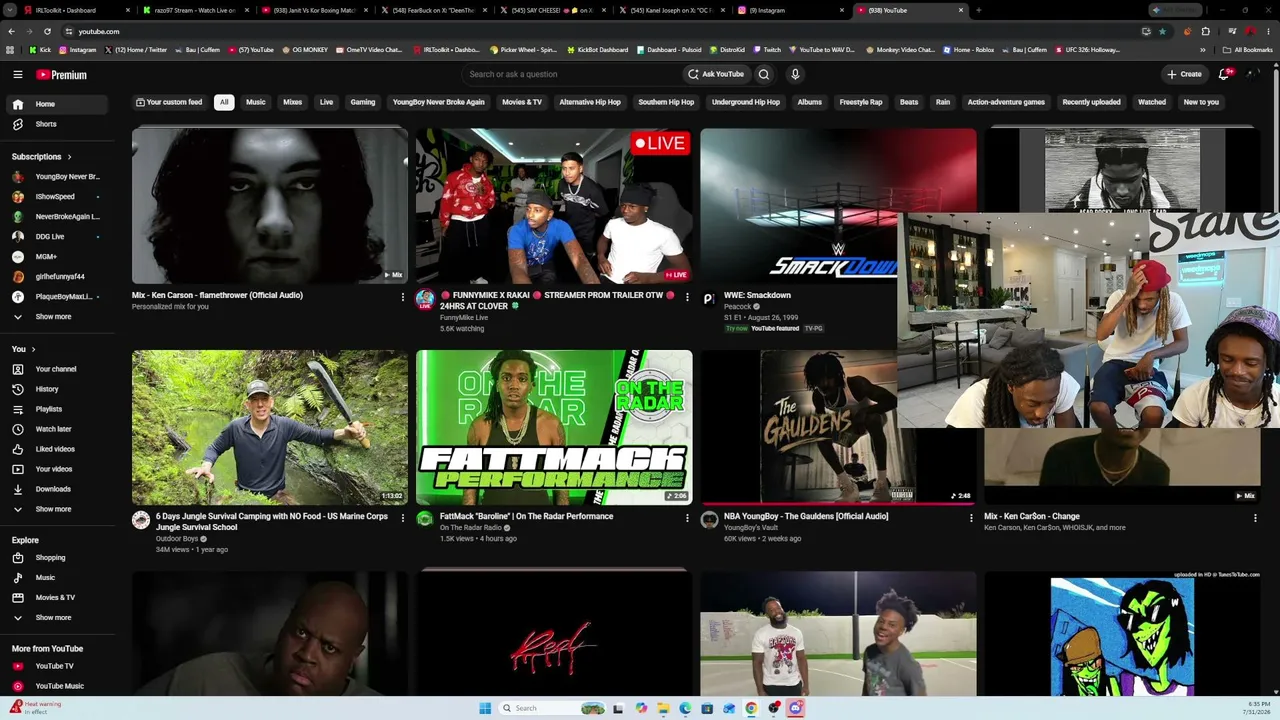Switch to the Instagram browser tab
Viewport: 1280px width, 720px height.
click(x=790, y=10)
